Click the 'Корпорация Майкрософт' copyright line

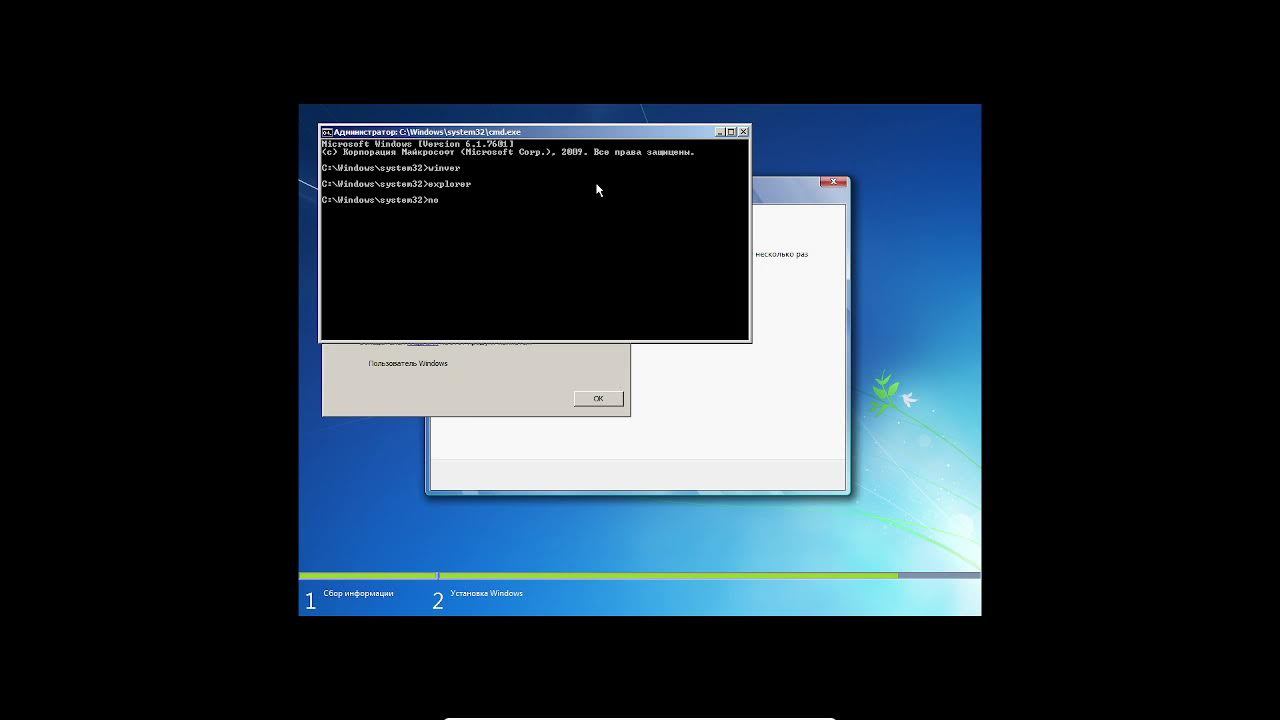(508, 152)
